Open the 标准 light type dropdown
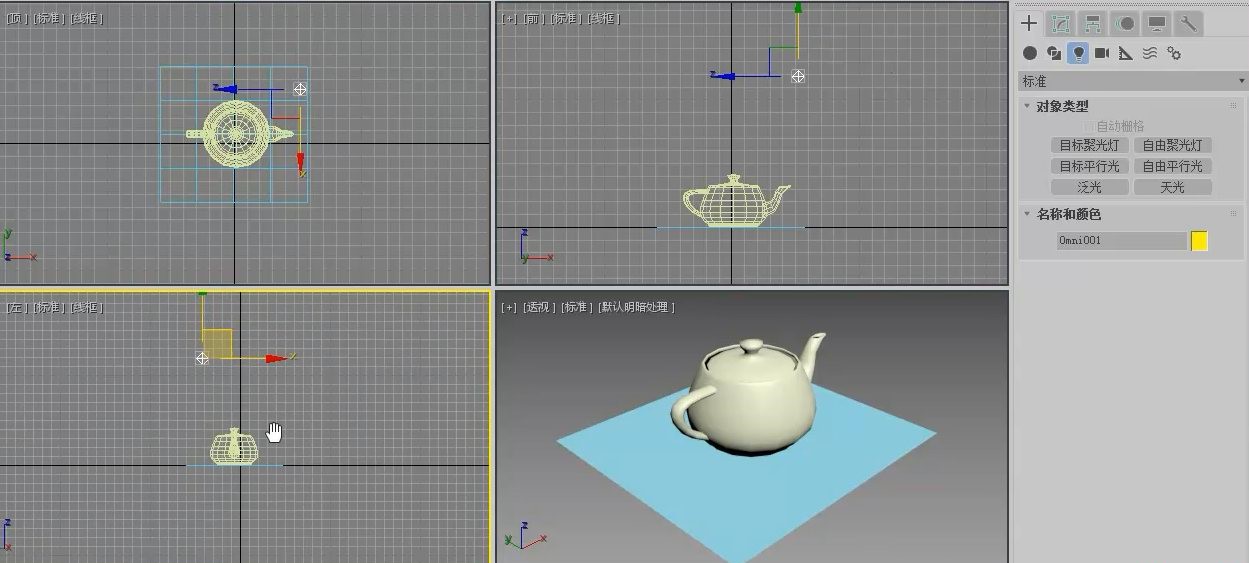 point(1132,81)
